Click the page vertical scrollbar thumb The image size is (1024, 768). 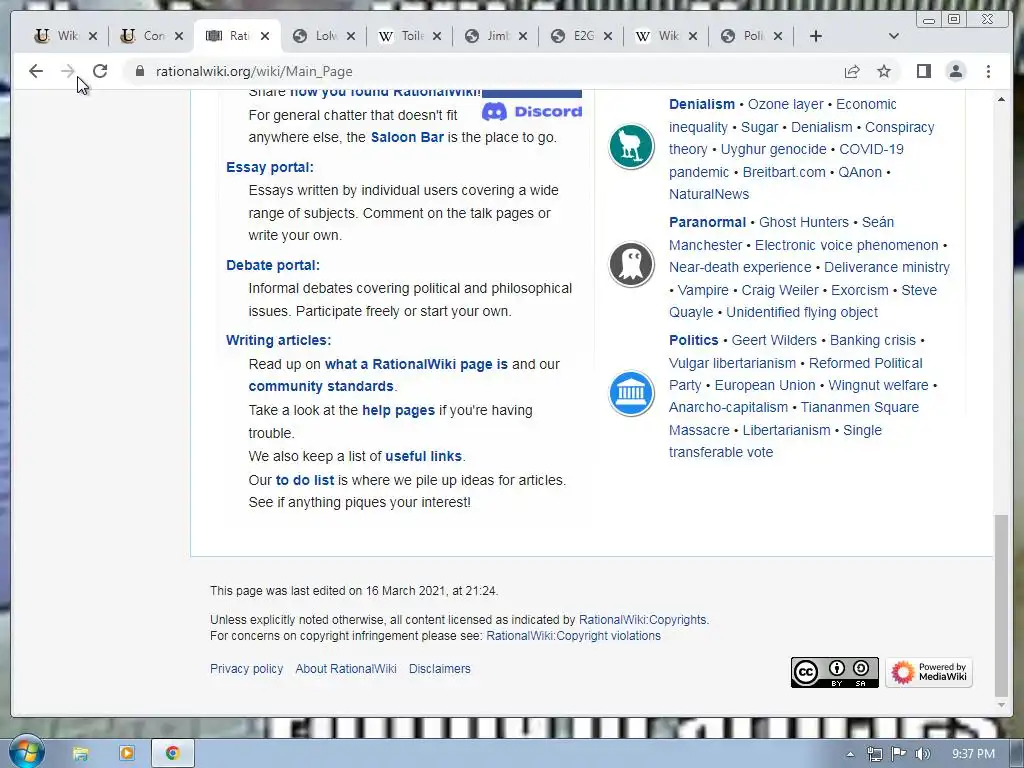[x=1001, y=605]
